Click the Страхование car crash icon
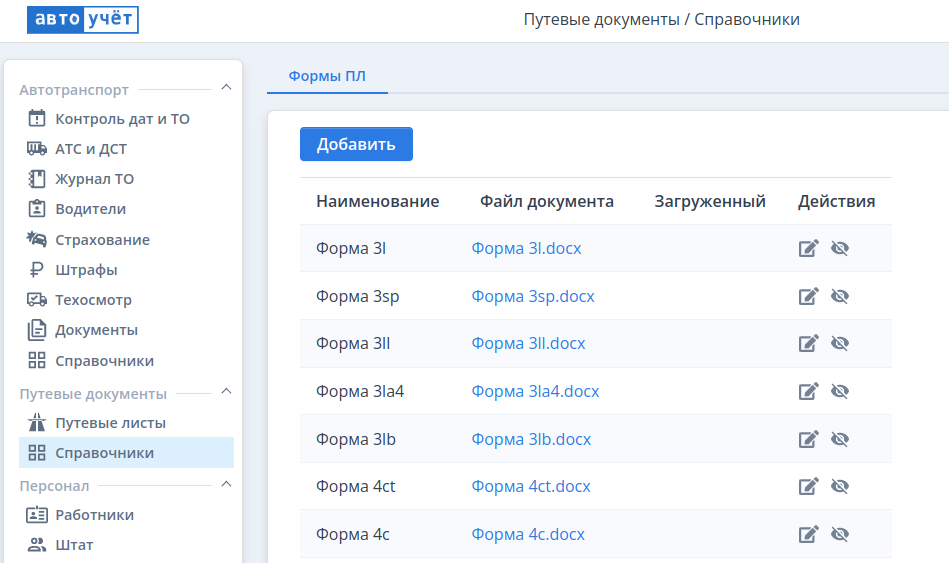The height and width of the screenshot is (563, 949). click(37, 239)
